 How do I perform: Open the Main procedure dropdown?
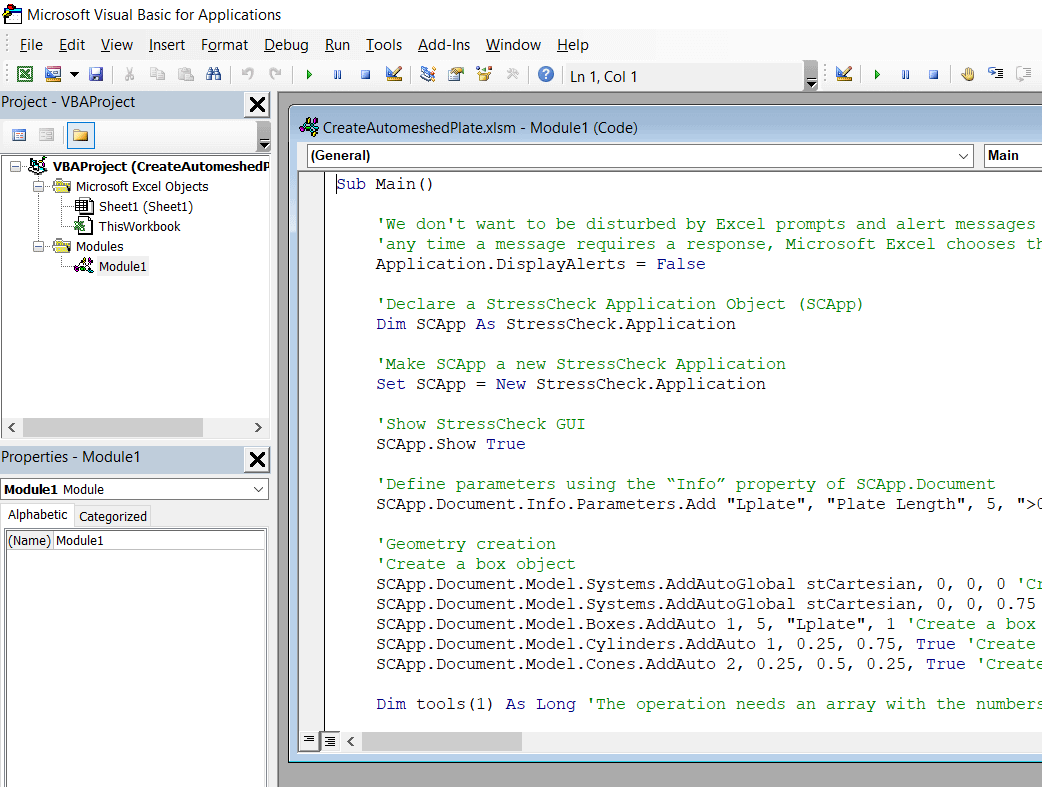pos(1012,156)
